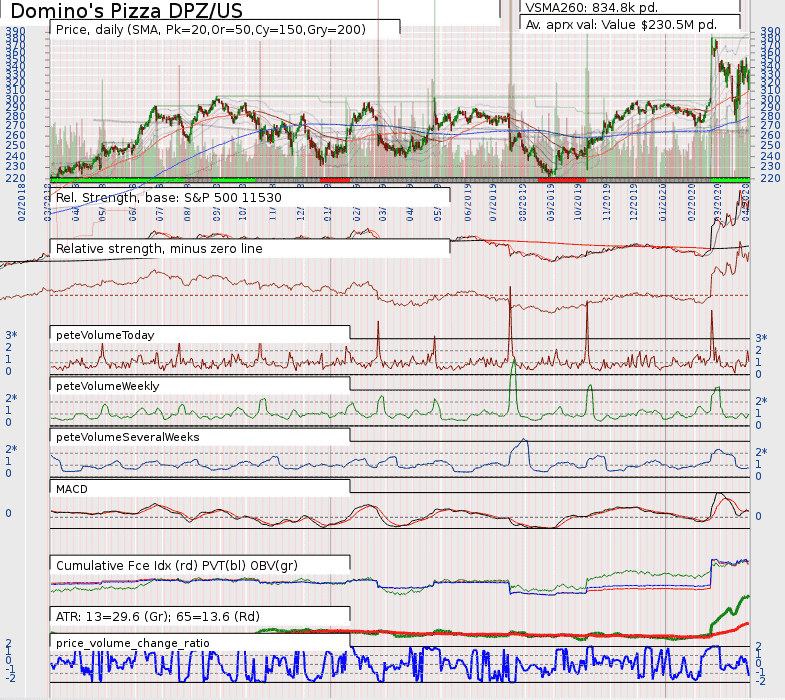Select the 10/2019 date axis label
This screenshot has height=700, width=785.
point(578,202)
